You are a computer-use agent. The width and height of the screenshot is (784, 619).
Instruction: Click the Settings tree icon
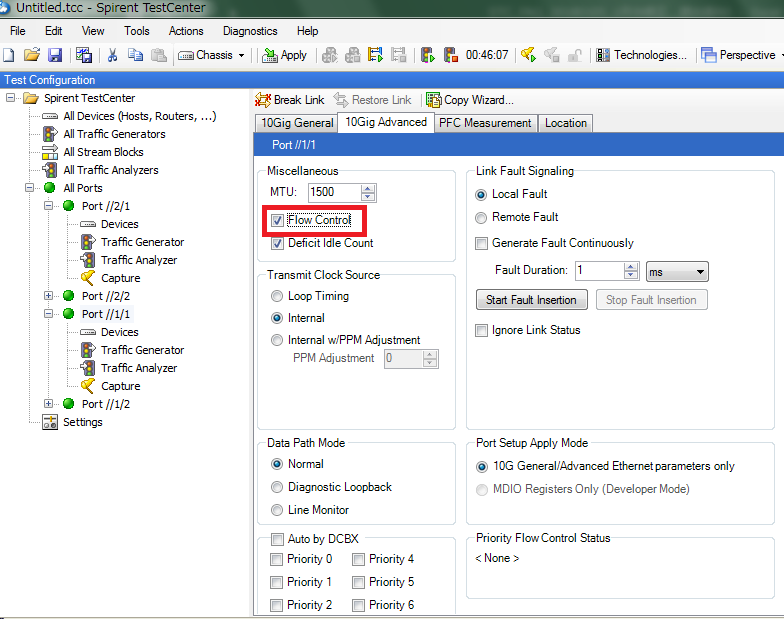[50, 422]
